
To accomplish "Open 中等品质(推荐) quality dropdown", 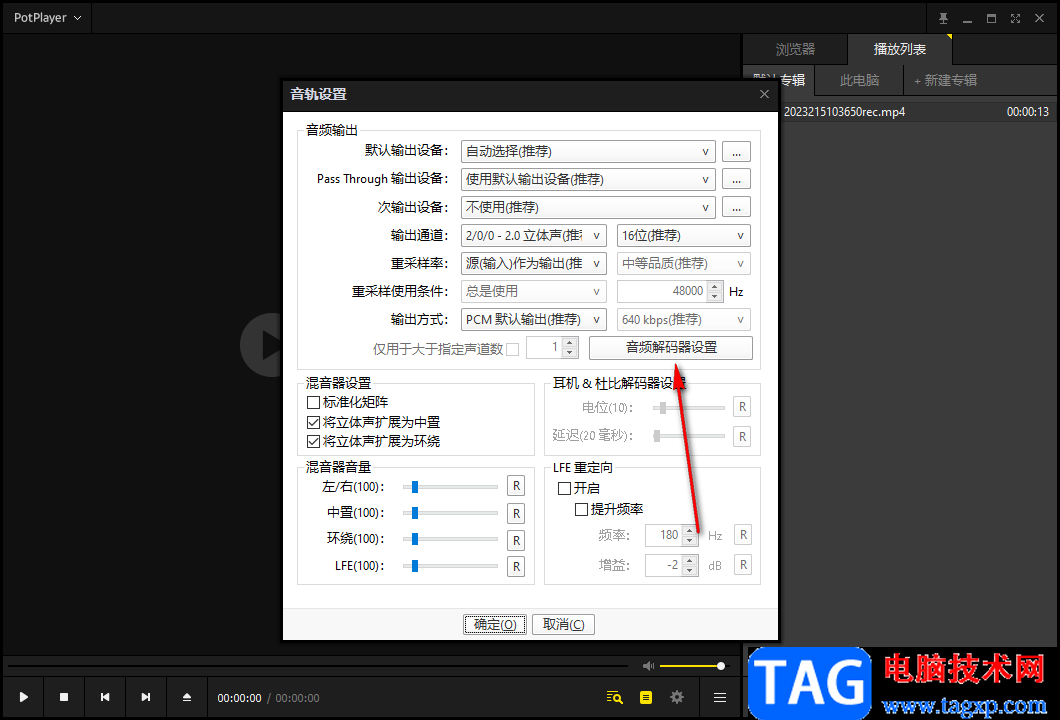I will pyautogui.click(x=683, y=263).
